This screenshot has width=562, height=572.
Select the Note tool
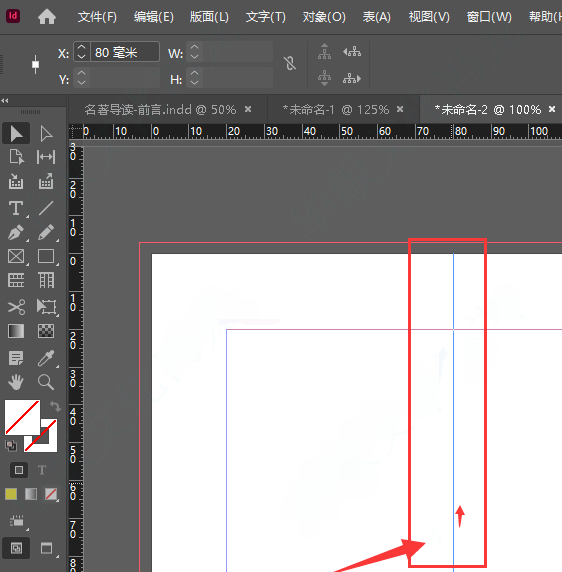[x=16, y=358]
